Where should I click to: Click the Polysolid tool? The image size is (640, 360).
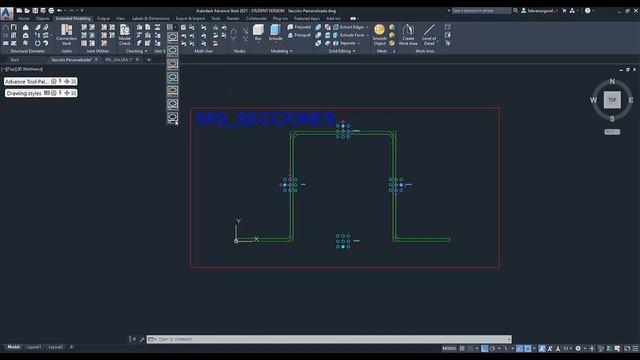click(299, 27)
